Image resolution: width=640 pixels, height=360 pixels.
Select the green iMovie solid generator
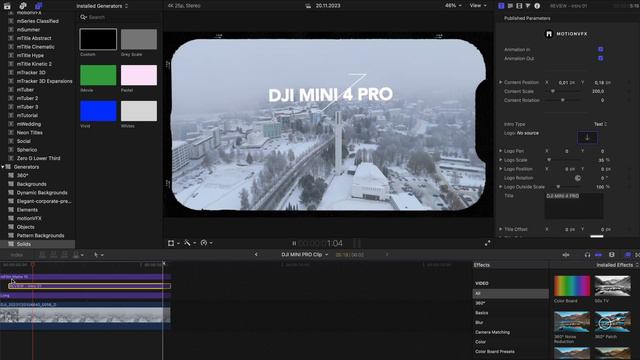(x=98, y=75)
